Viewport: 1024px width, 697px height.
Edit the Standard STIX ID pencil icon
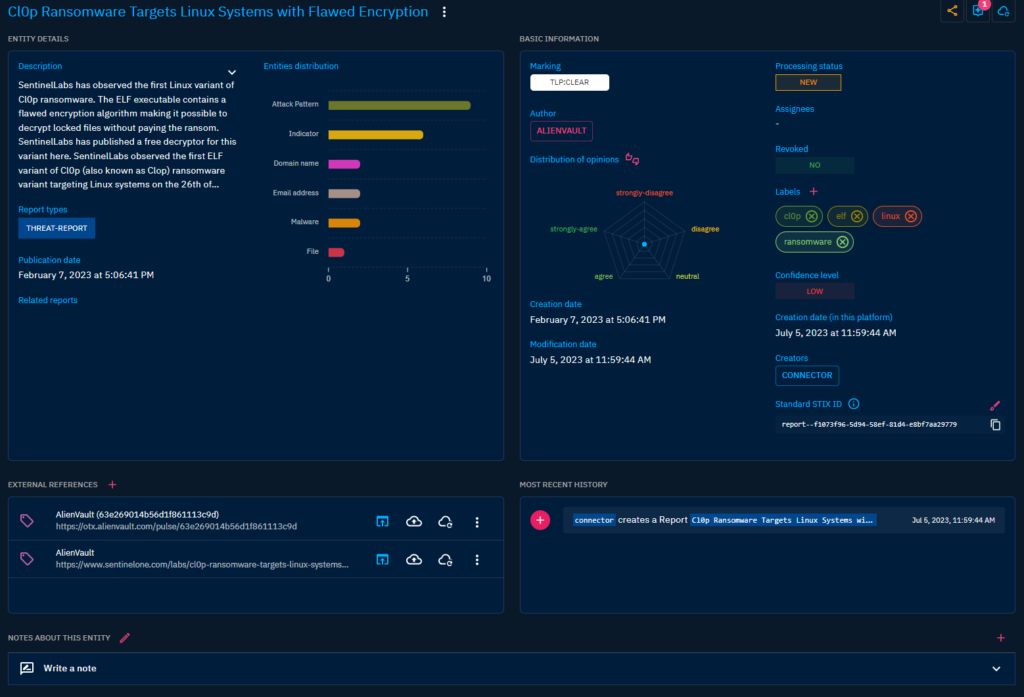pos(995,405)
